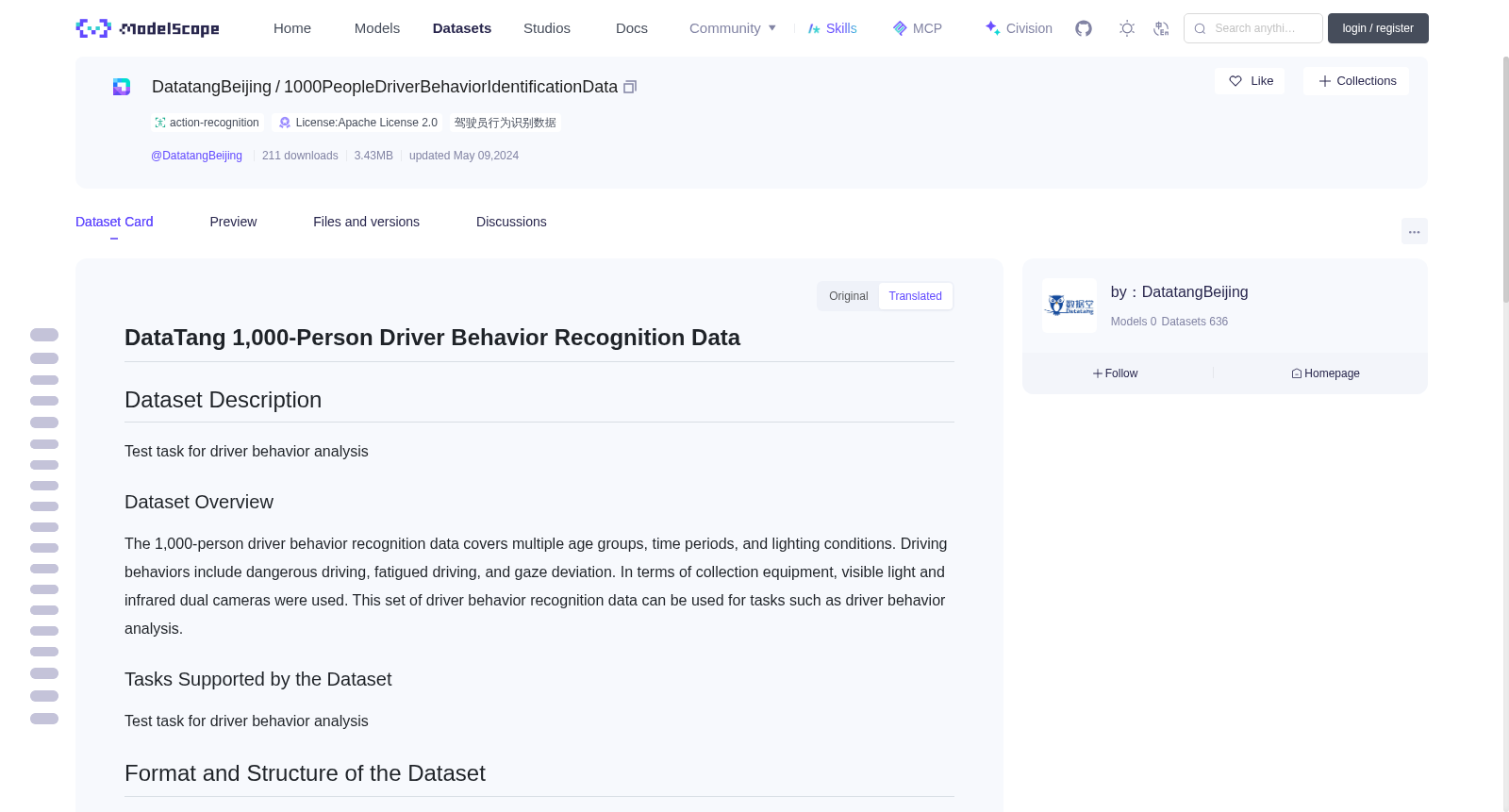The width and height of the screenshot is (1509, 812).
Task: Click login / register button
Action: tap(1378, 28)
